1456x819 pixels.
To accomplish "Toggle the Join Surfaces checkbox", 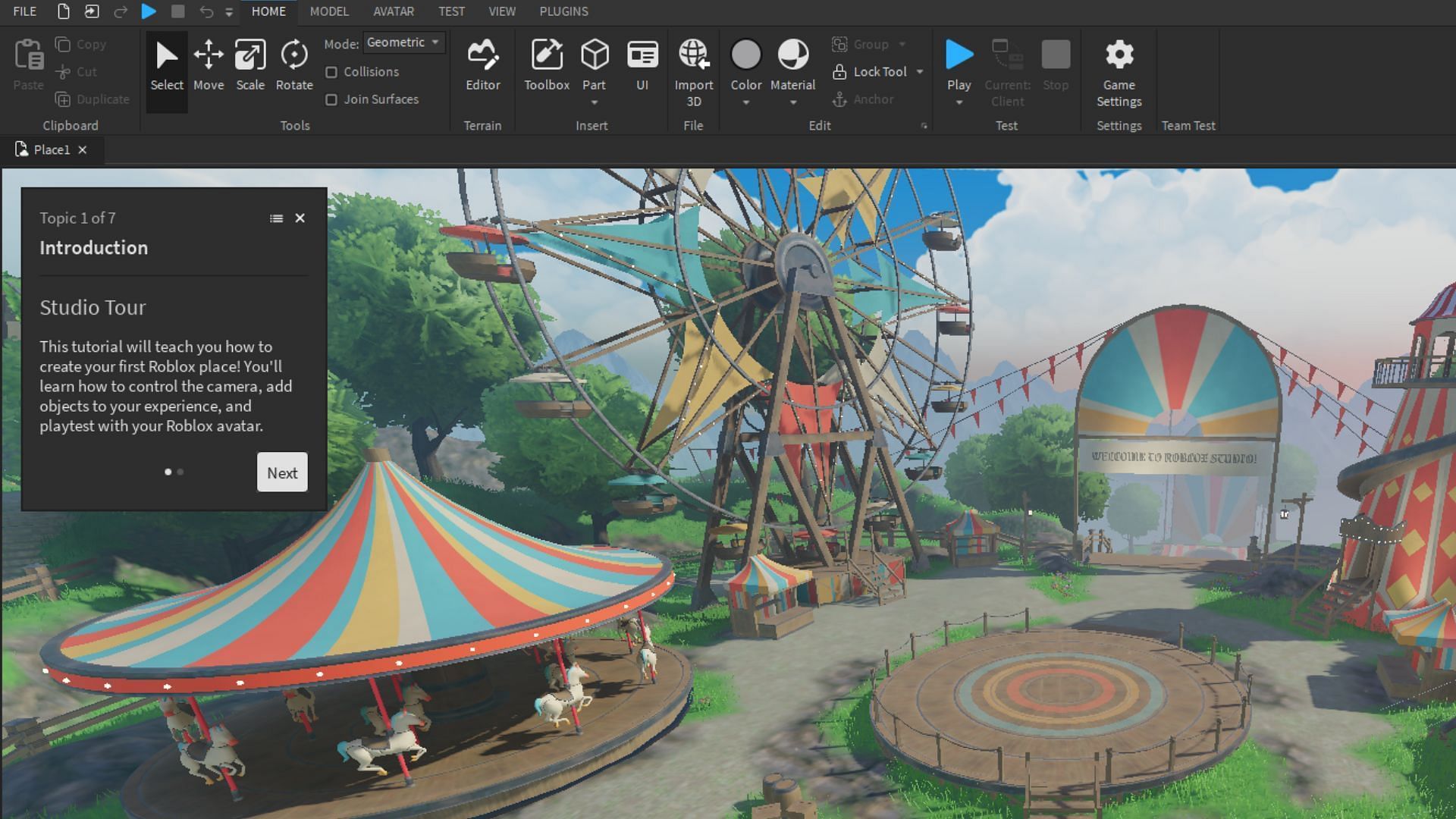I will pos(331,99).
